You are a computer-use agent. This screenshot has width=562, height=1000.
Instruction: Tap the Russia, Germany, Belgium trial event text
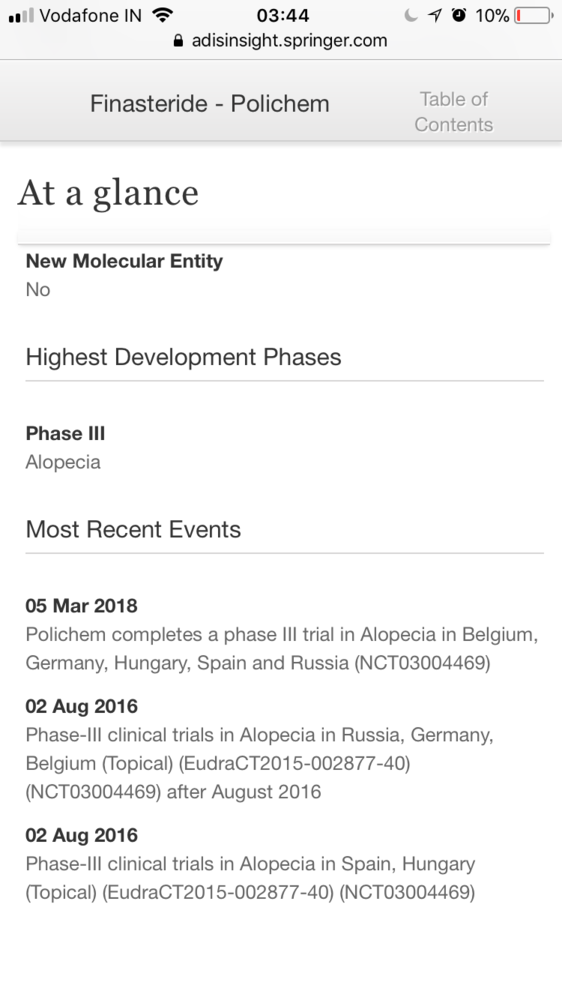point(260,749)
